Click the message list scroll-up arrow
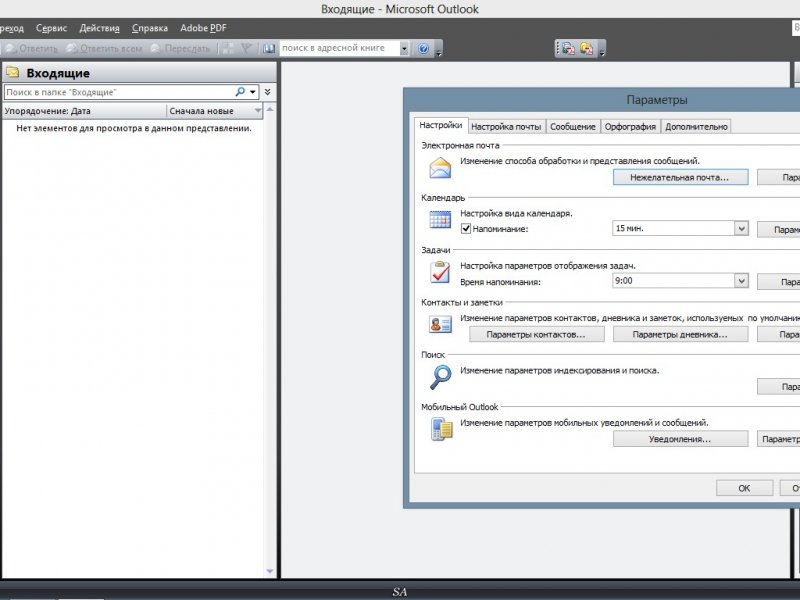Screen dimensions: 800x600 click(x=270, y=109)
